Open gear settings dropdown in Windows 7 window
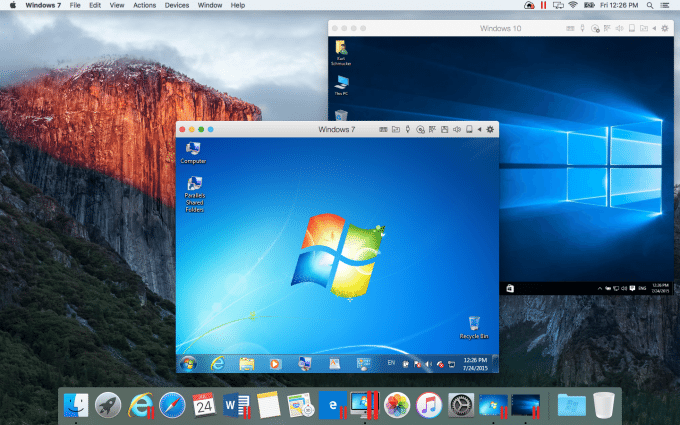Image resolution: width=680 pixels, height=425 pixels. coord(490,129)
